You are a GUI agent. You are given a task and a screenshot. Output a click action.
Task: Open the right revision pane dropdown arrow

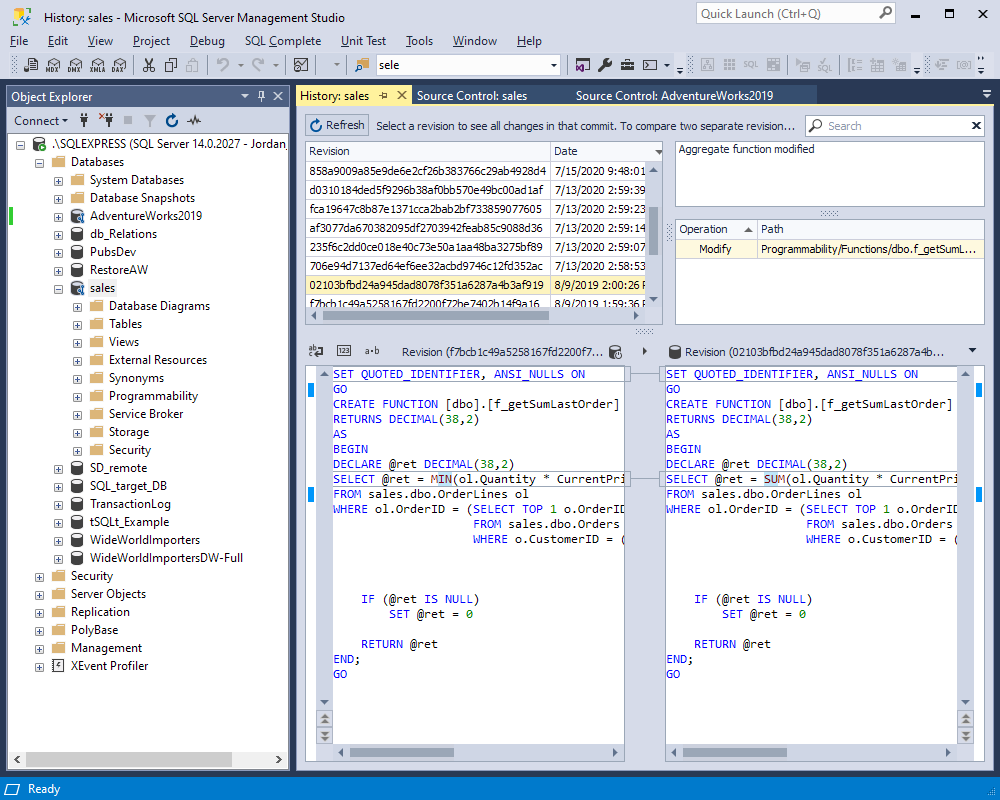click(x=973, y=350)
